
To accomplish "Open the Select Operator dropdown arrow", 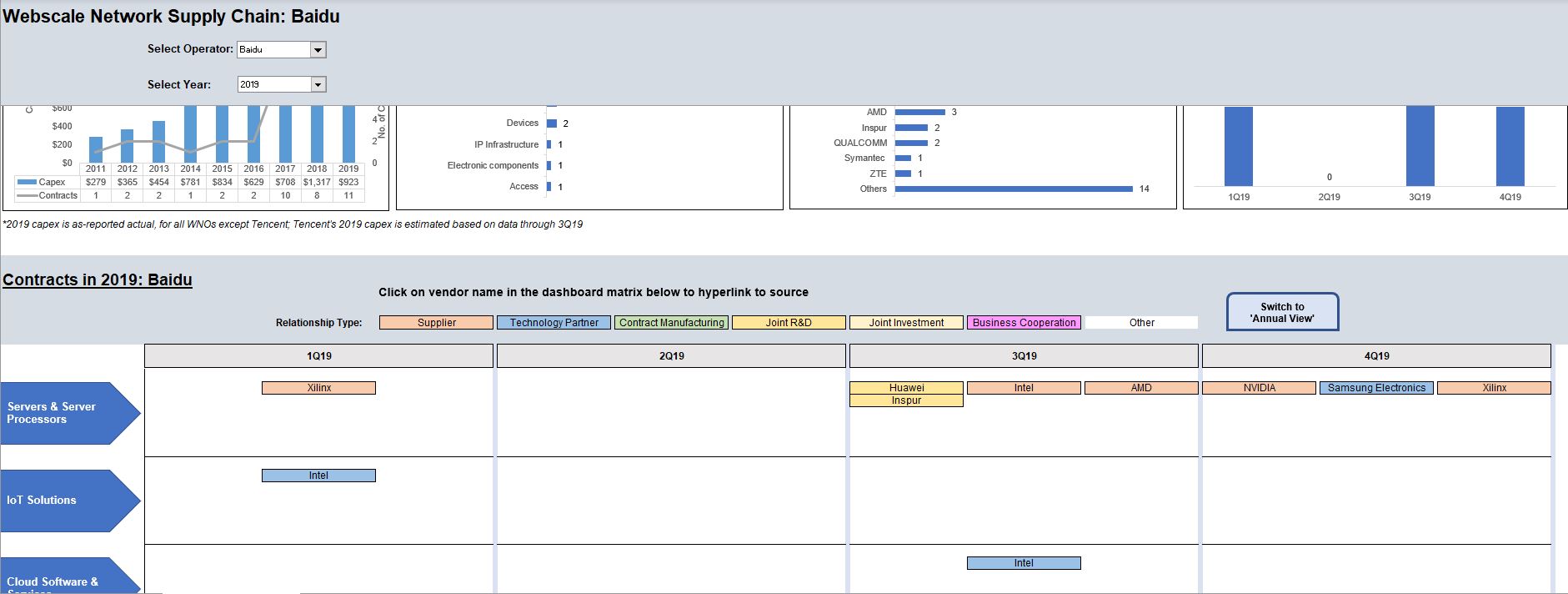I will (318, 50).
